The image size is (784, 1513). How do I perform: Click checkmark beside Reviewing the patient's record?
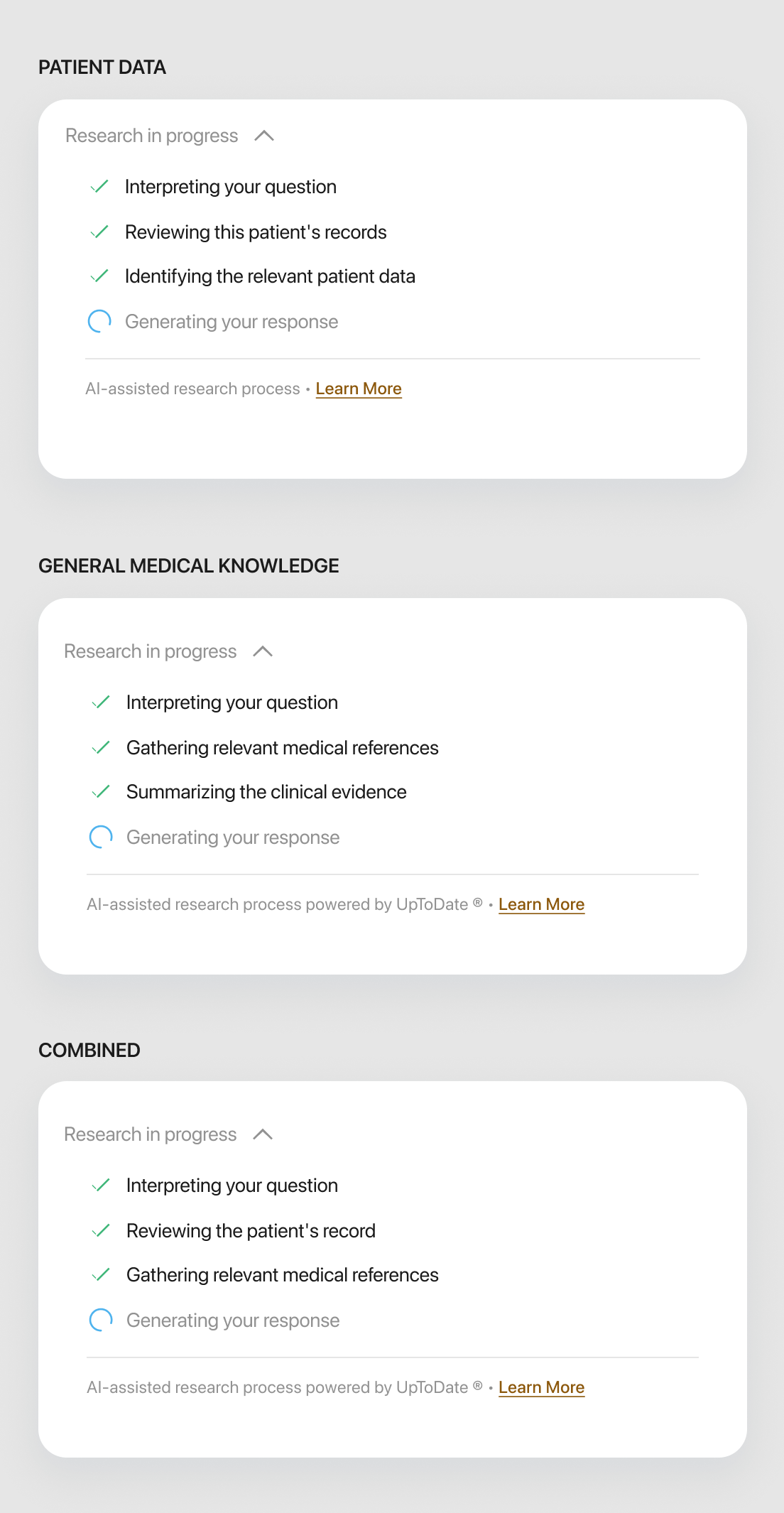click(x=101, y=1230)
